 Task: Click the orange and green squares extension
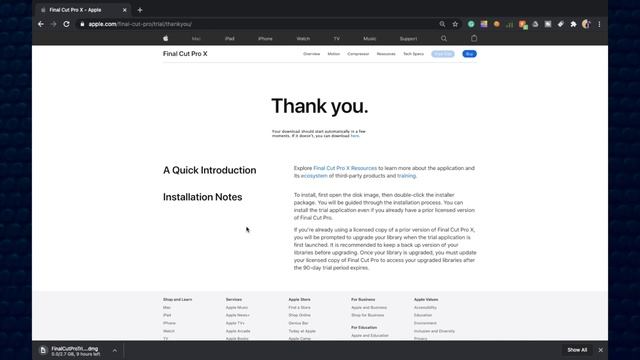click(523, 24)
